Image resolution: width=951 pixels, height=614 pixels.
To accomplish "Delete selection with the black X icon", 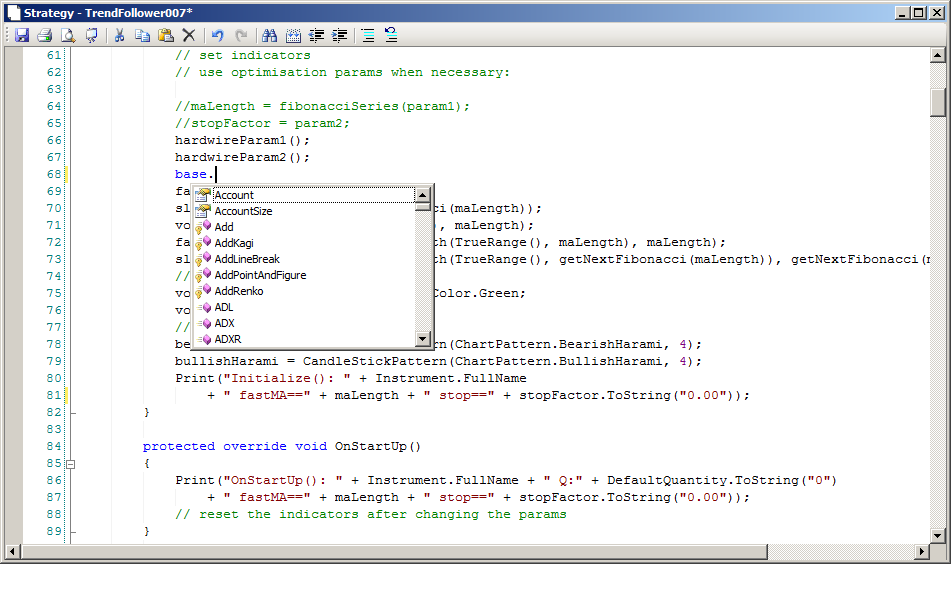I will [189, 35].
